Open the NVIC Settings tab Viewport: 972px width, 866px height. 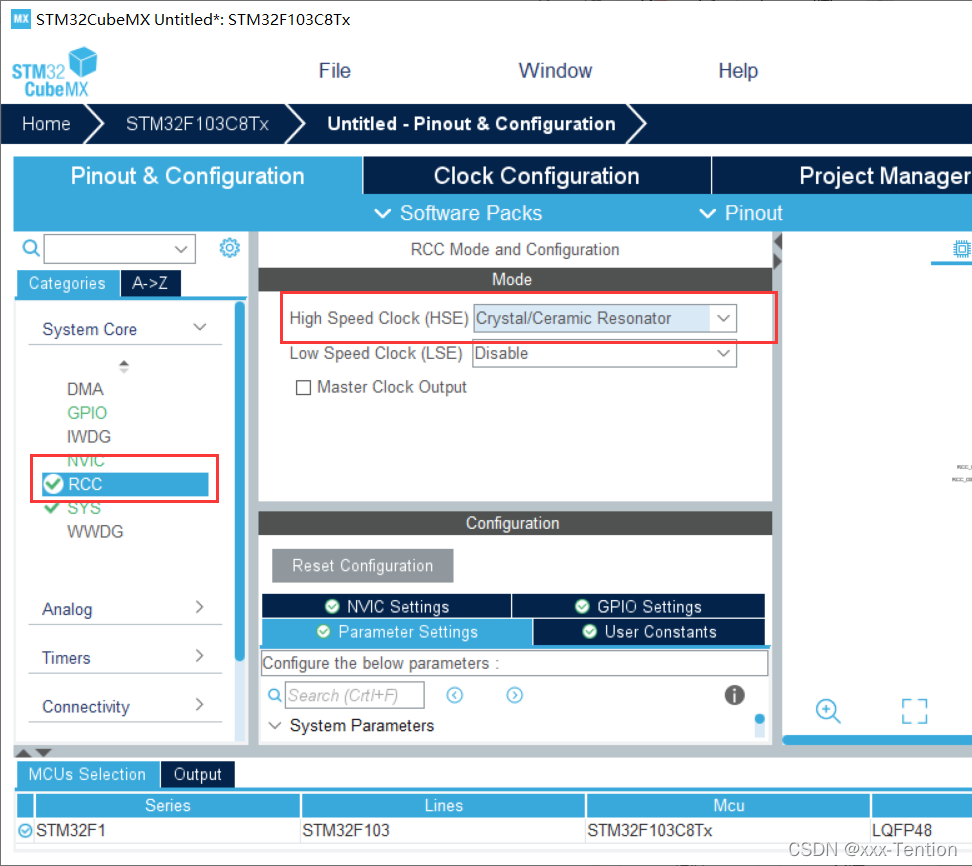coord(387,606)
